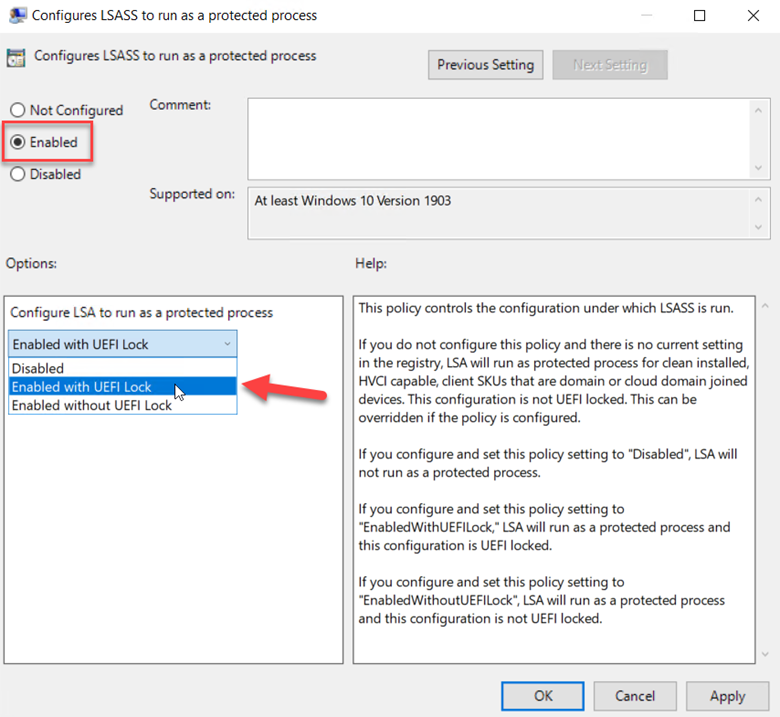780x717 pixels.
Task: Click the 'Options:' label
Action: click(x=31, y=263)
